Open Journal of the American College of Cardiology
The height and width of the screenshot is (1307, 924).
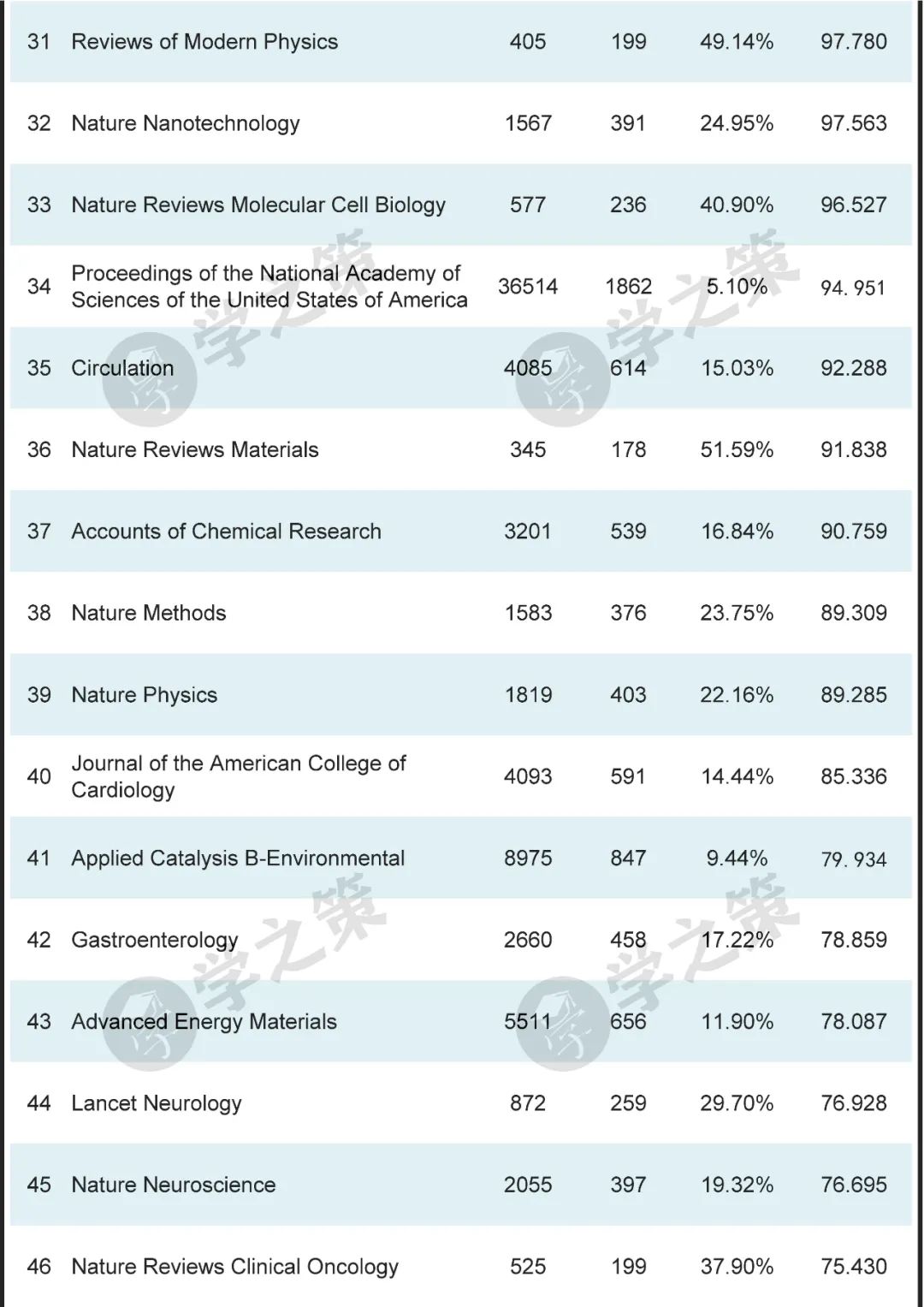(x=238, y=776)
